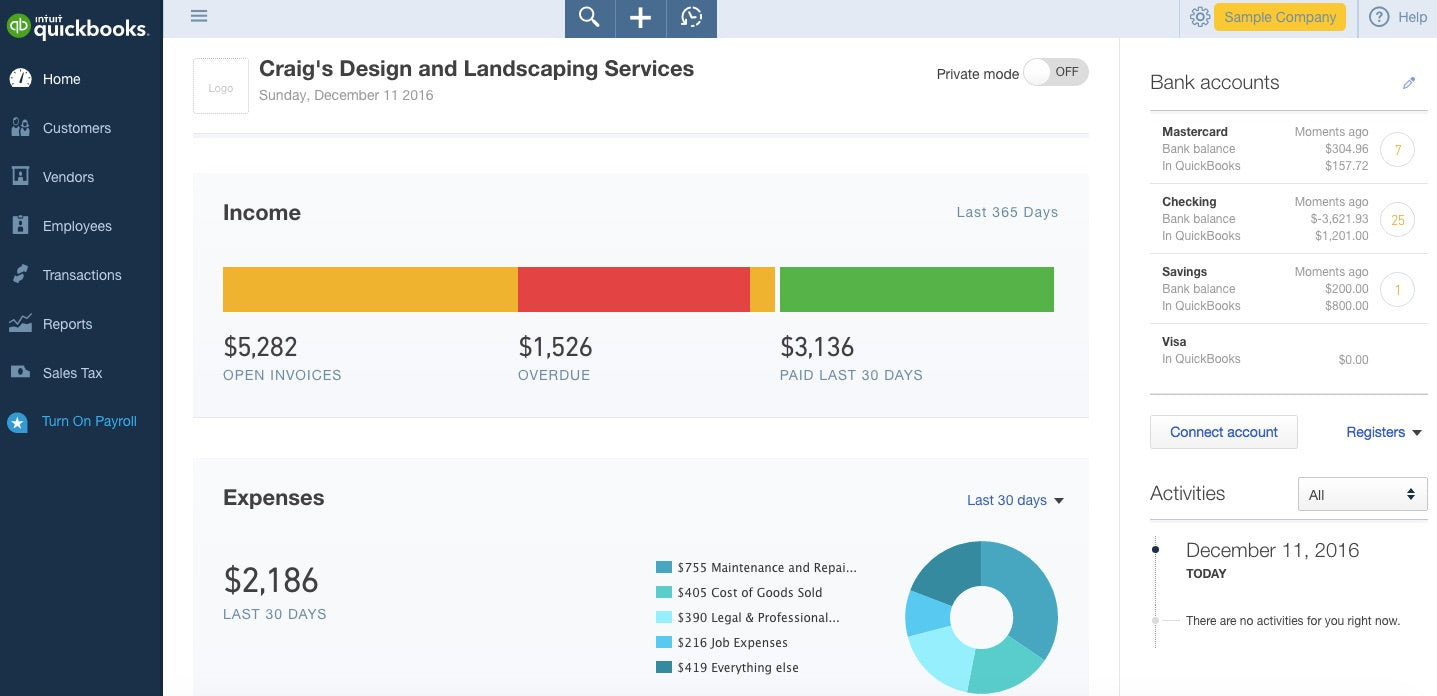Click the QuickBooks logo
The image size is (1437, 696).
pyautogui.click(x=78, y=25)
